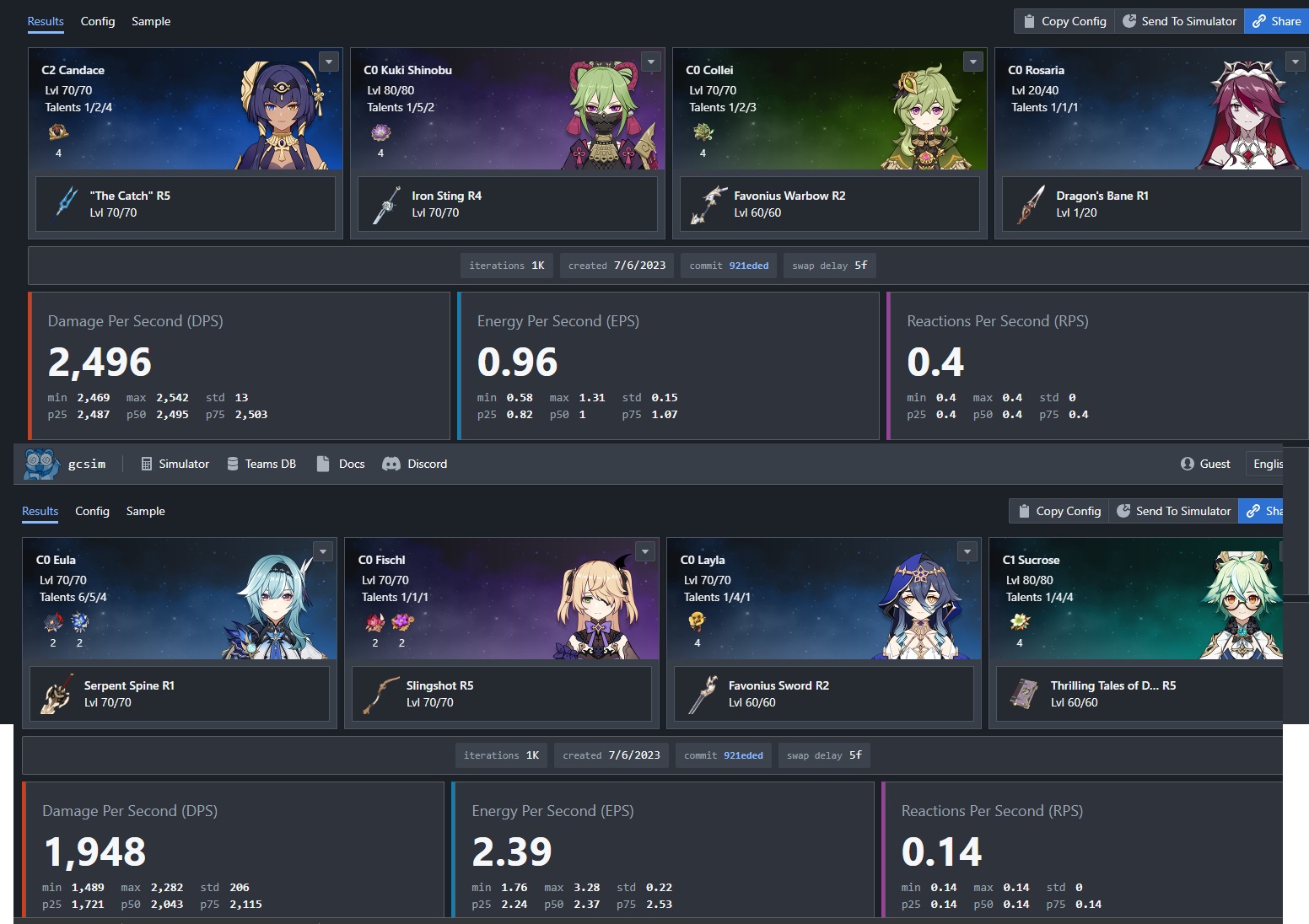Select Results tab above the Eula card
Screen dimensions: 1309x924
click(x=40, y=511)
